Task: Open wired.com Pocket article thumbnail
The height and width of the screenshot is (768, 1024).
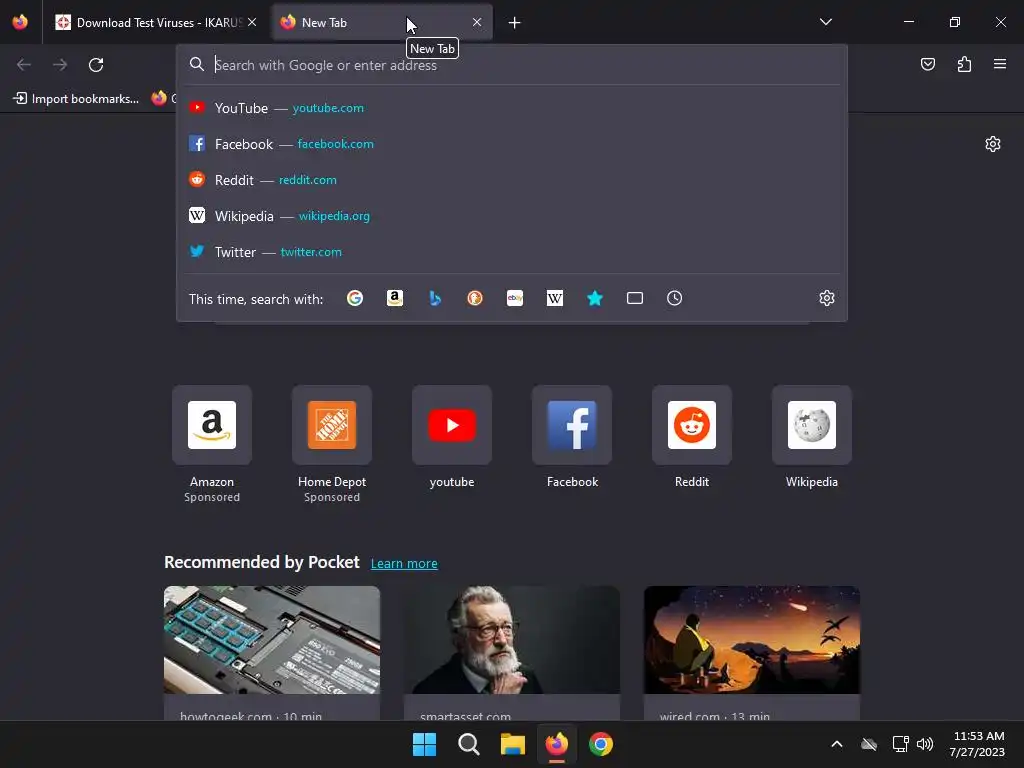Action: pos(752,640)
